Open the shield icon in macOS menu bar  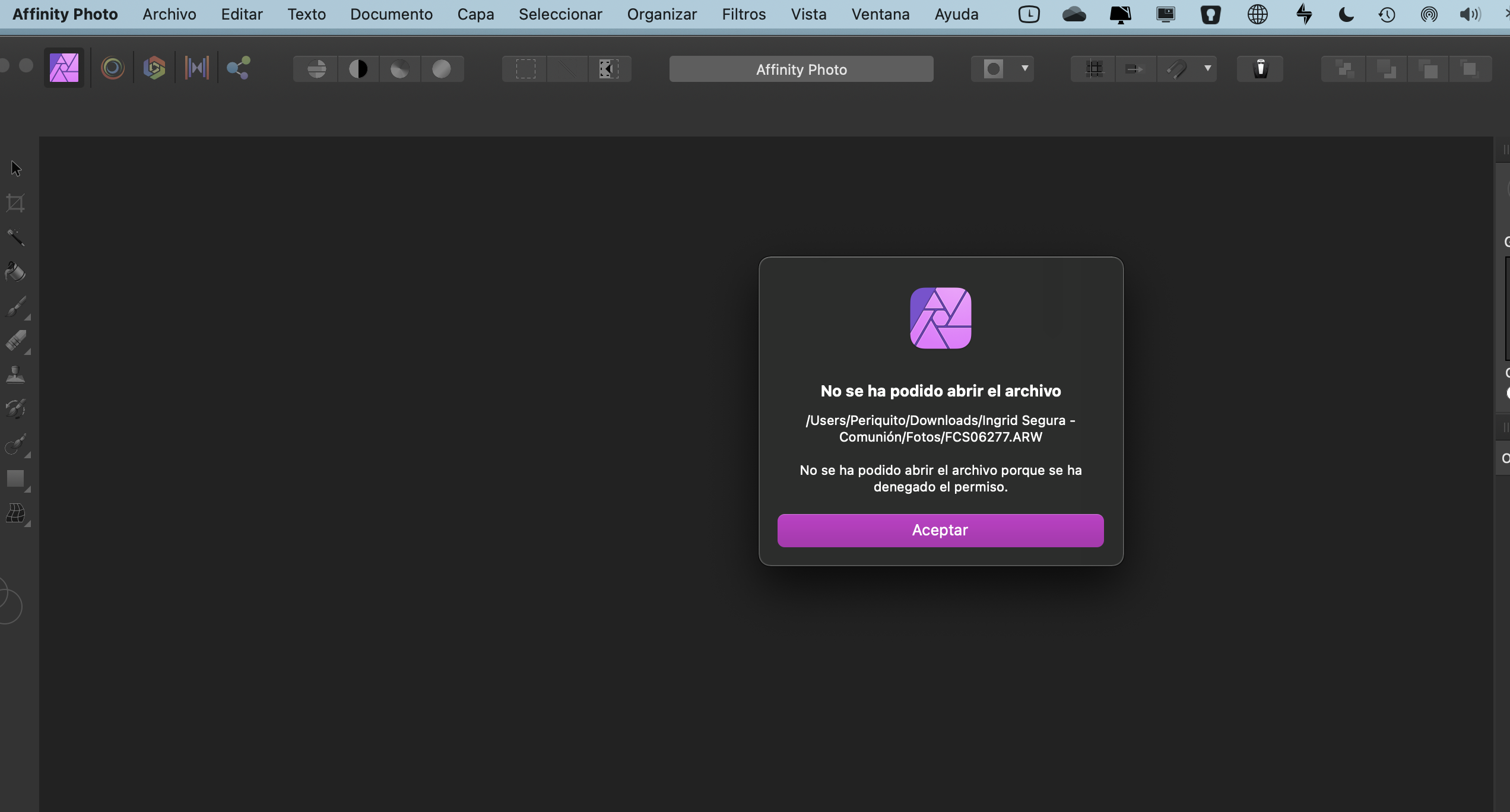click(1210, 14)
